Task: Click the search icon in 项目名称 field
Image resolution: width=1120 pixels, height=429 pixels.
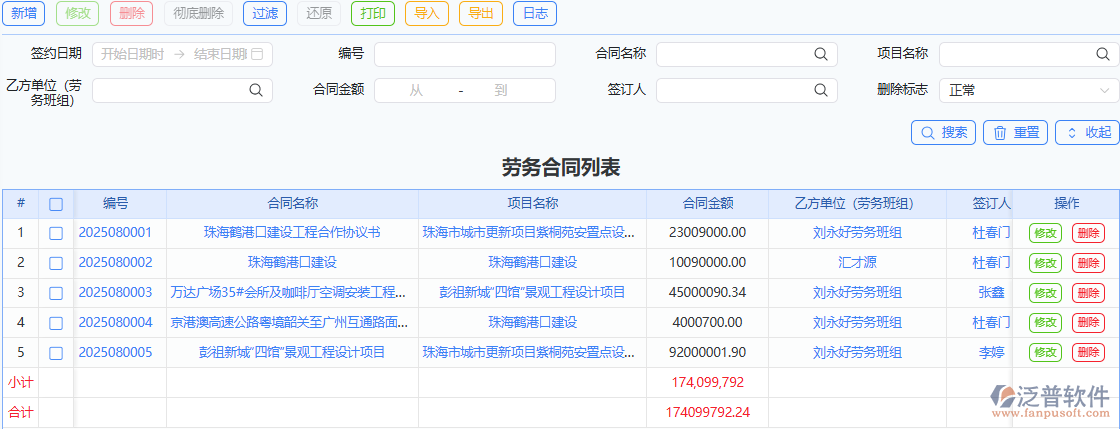Action: (x=1104, y=54)
